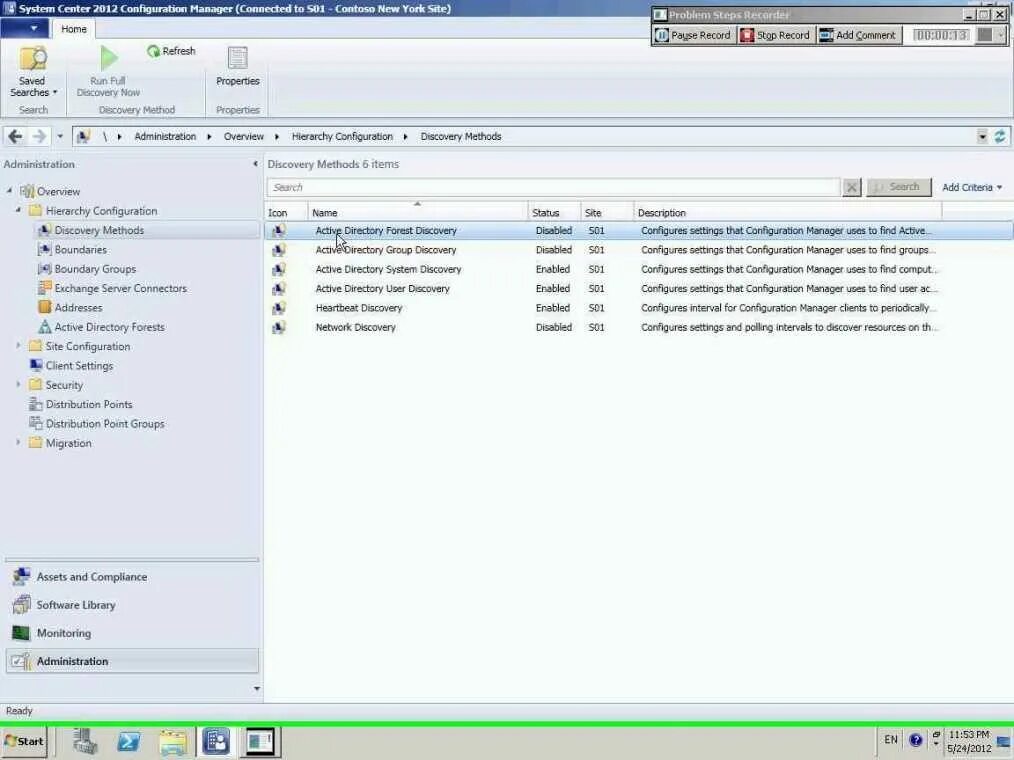Open PowerShell from the taskbar
This screenshot has height=760, width=1014.
(128, 741)
